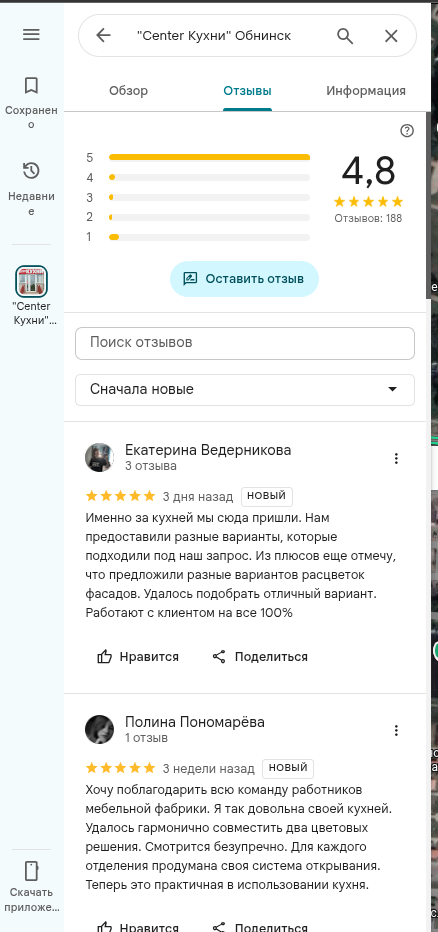Click the Недавние label in sidebar
This screenshot has width=438, height=932.
[x=31, y=204]
